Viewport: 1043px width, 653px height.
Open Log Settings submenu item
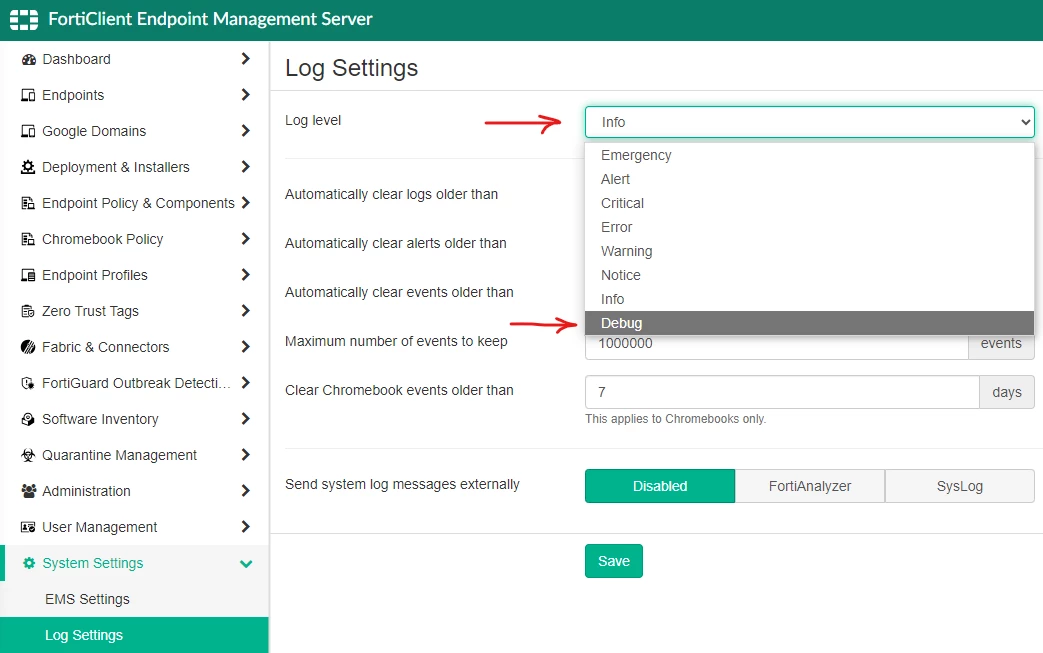[x=134, y=635]
